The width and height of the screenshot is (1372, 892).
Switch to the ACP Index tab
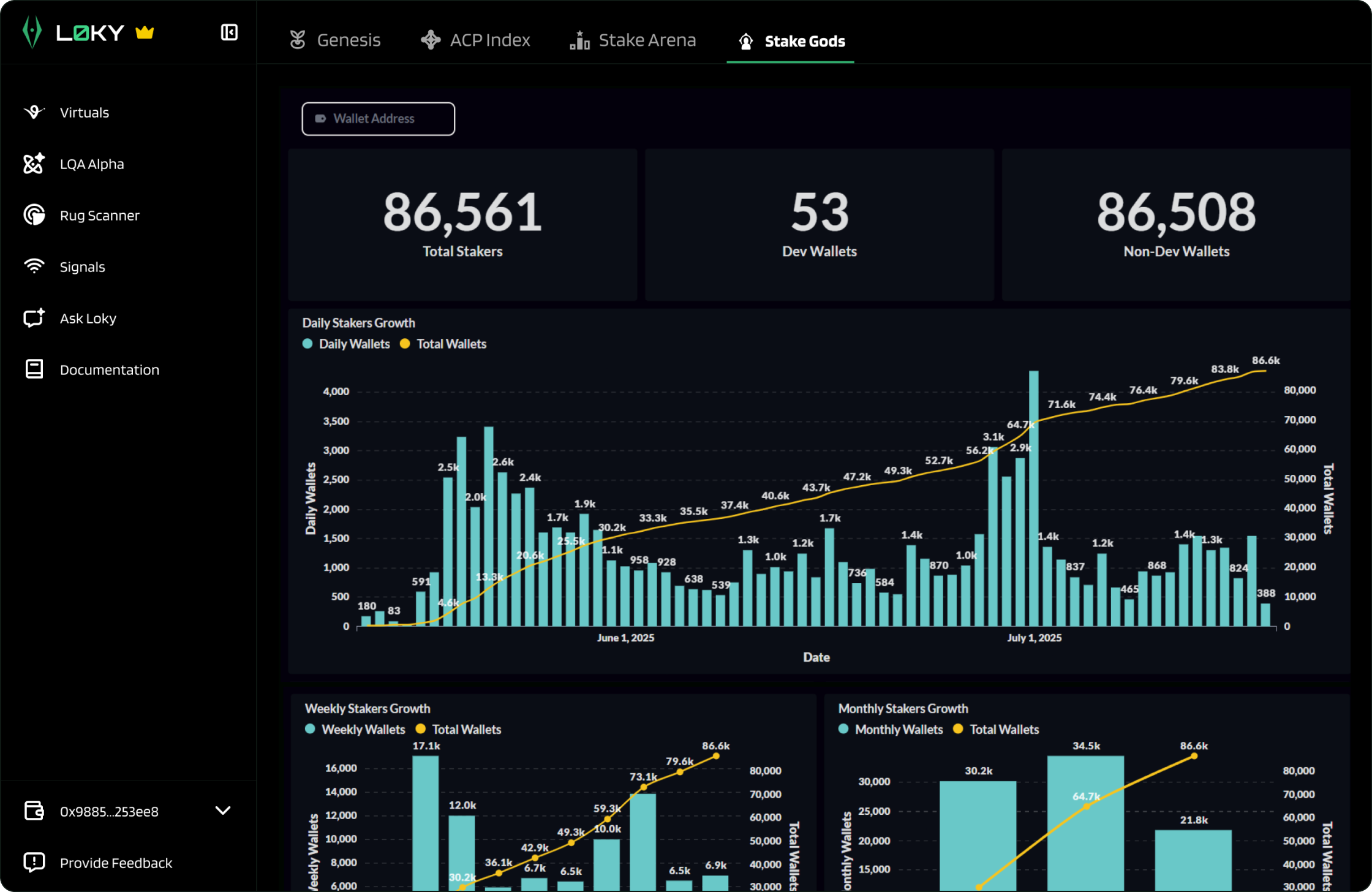(x=475, y=40)
